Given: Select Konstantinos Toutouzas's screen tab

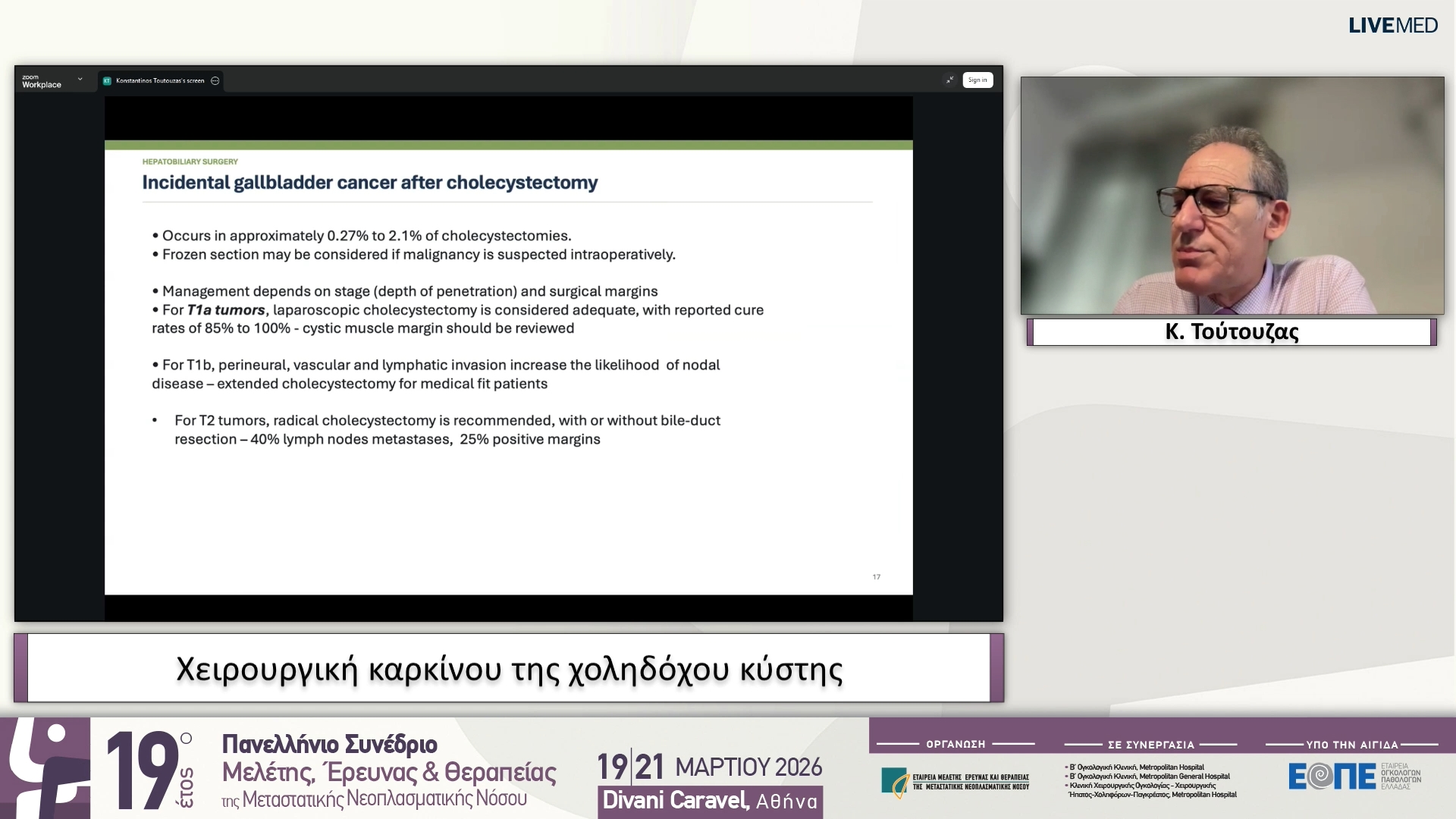Looking at the screenshot, I should coord(160,80).
